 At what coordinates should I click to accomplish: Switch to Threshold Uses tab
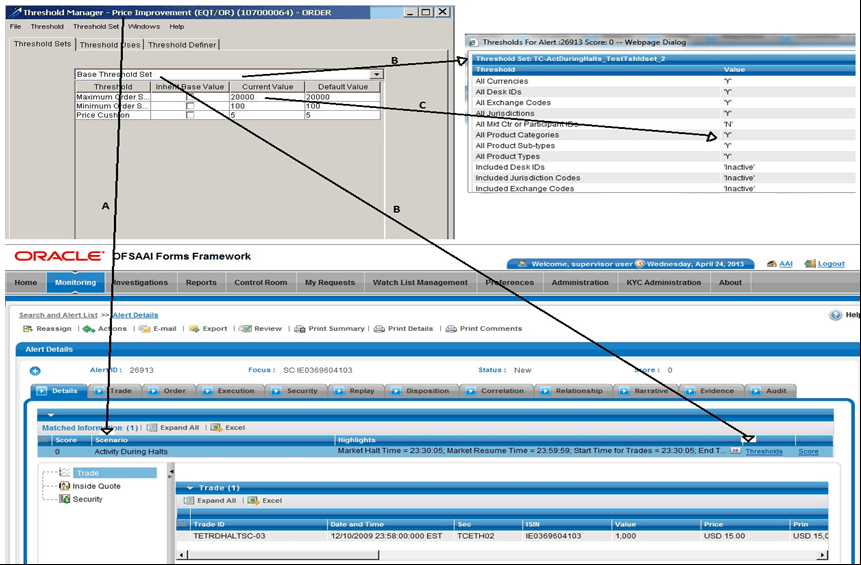pos(110,45)
